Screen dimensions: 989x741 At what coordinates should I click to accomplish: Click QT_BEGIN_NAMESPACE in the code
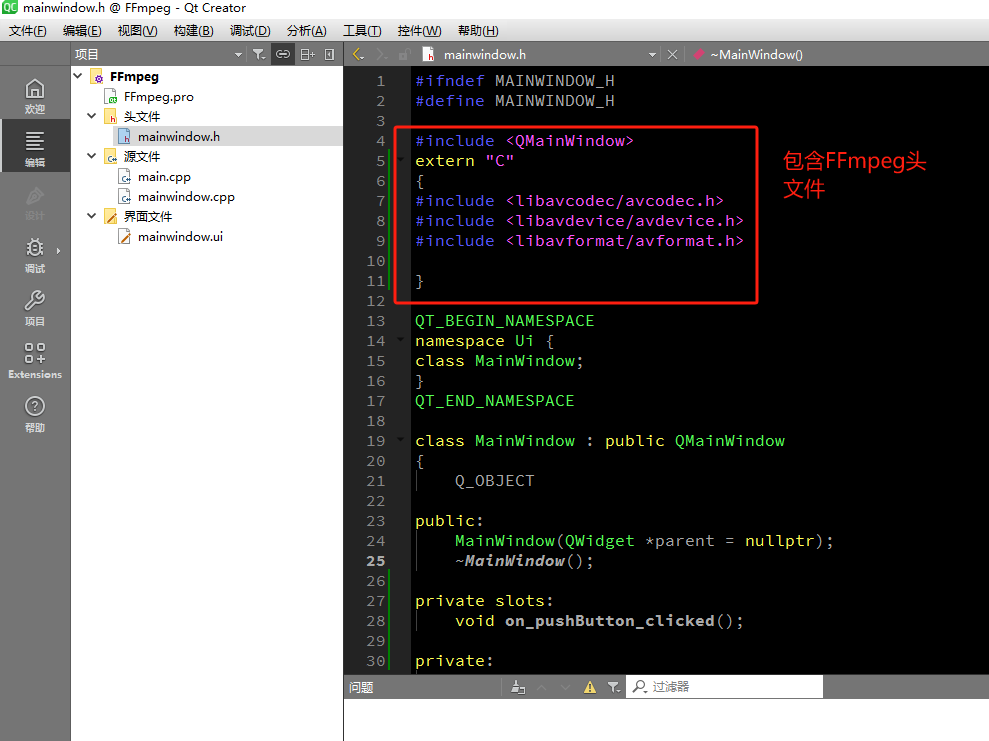click(505, 320)
